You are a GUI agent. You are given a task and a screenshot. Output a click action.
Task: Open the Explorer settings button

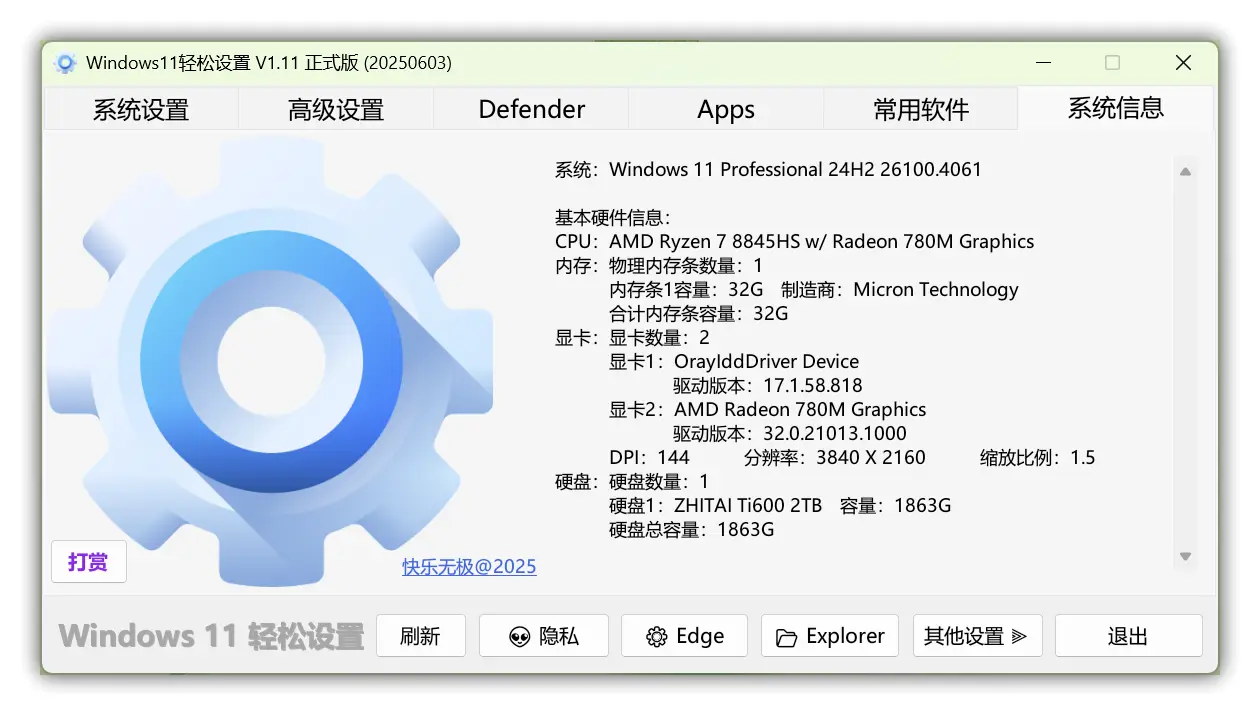(x=830, y=636)
